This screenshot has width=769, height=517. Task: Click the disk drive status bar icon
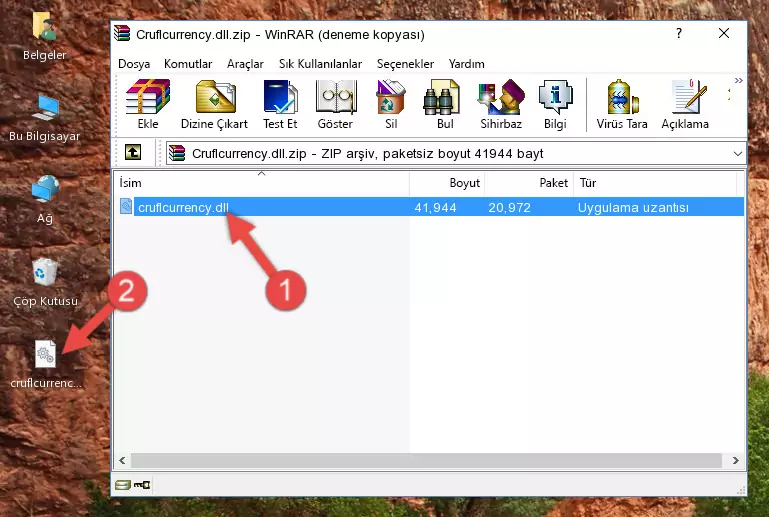coord(123,485)
